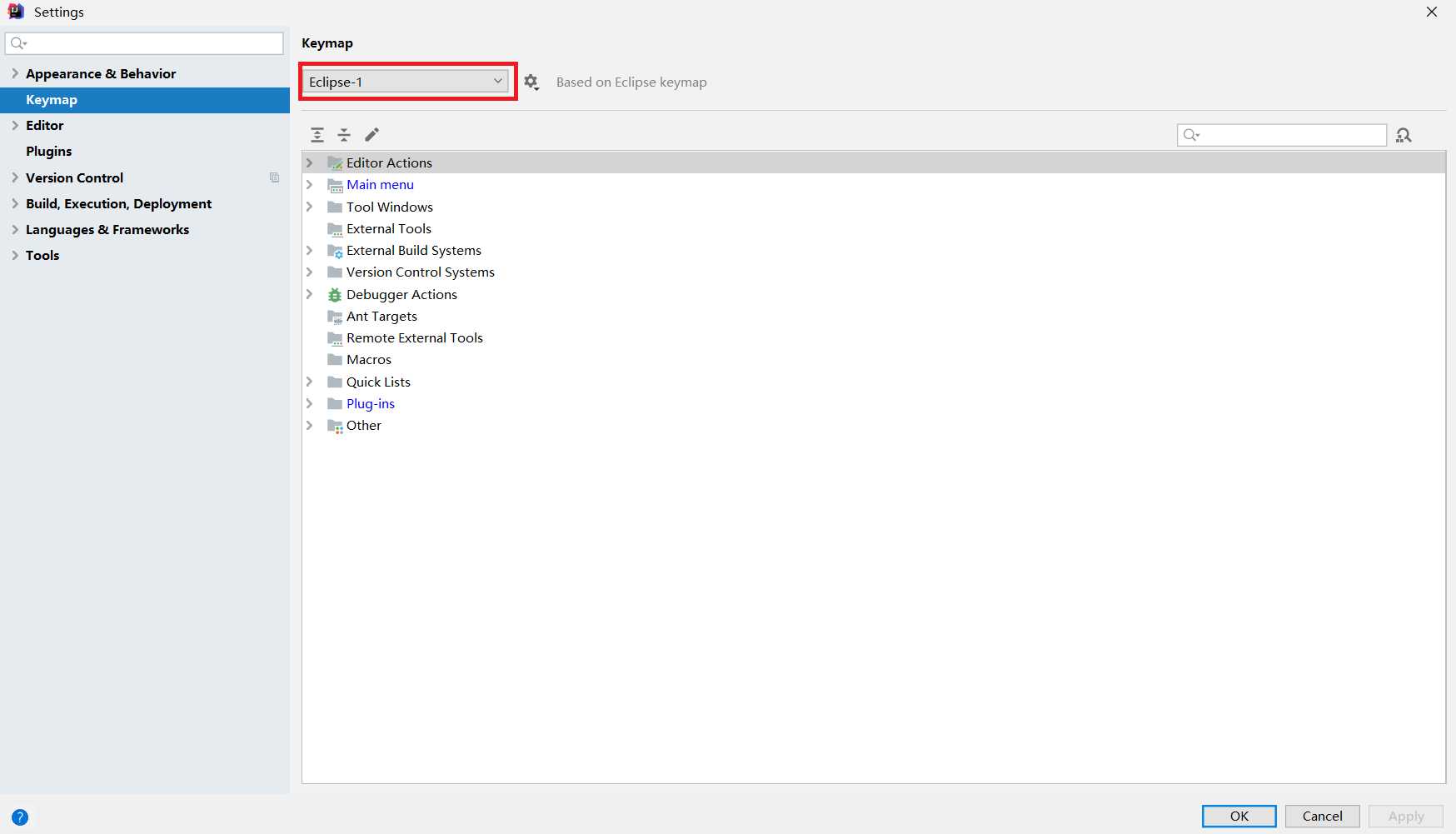Expand the Editor settings section arrow
Screen dimensions: 1456x834
(x=15, y=125)
